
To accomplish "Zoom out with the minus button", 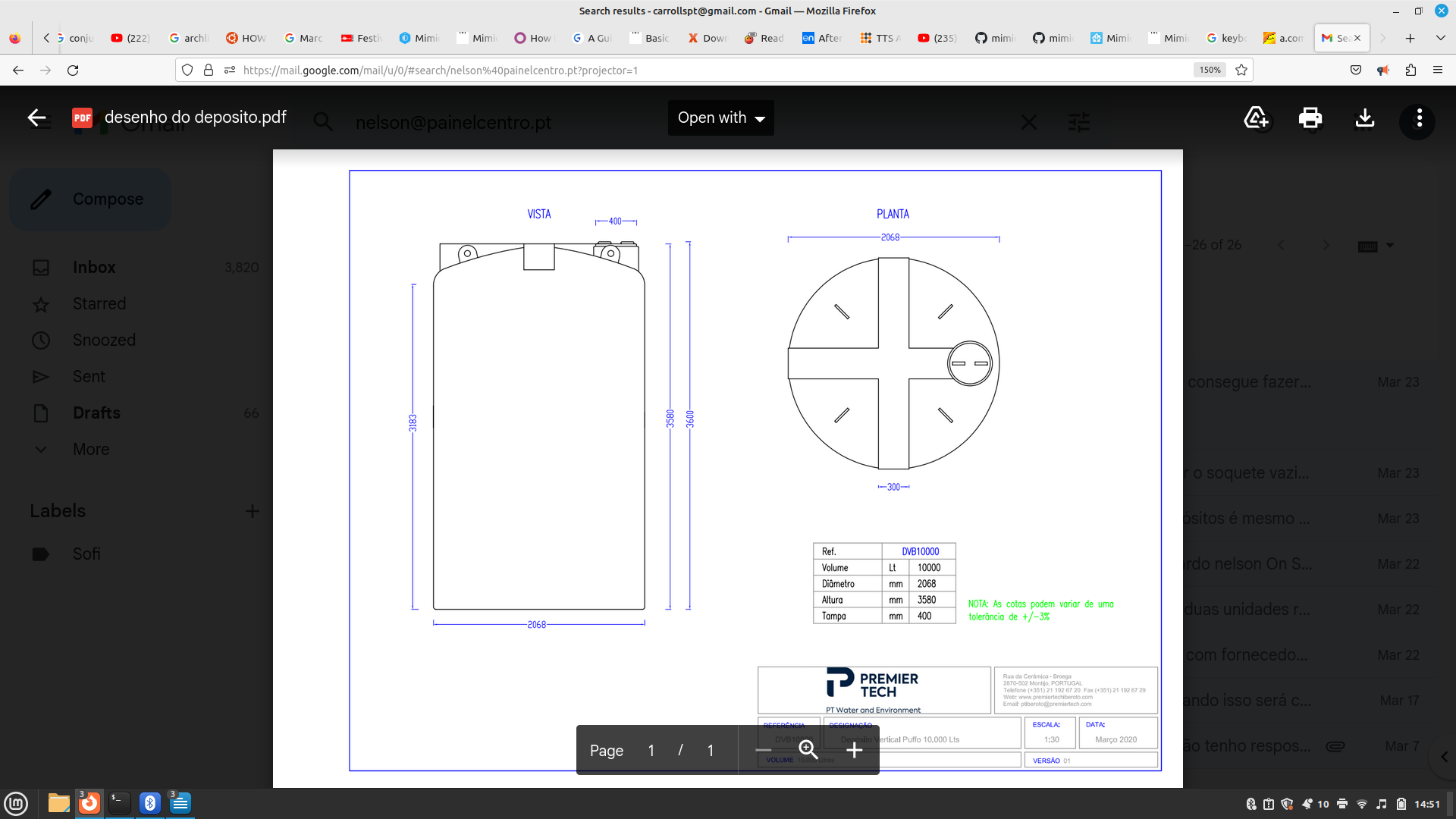I will point(764,750).
